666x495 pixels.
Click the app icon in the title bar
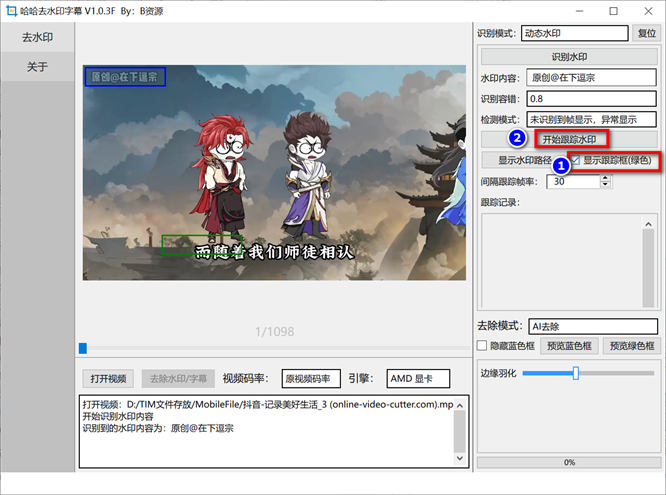[11, 11]
